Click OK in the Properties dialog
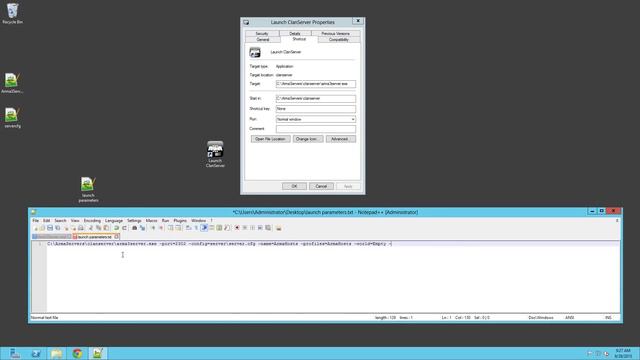 tap(294, 186)
